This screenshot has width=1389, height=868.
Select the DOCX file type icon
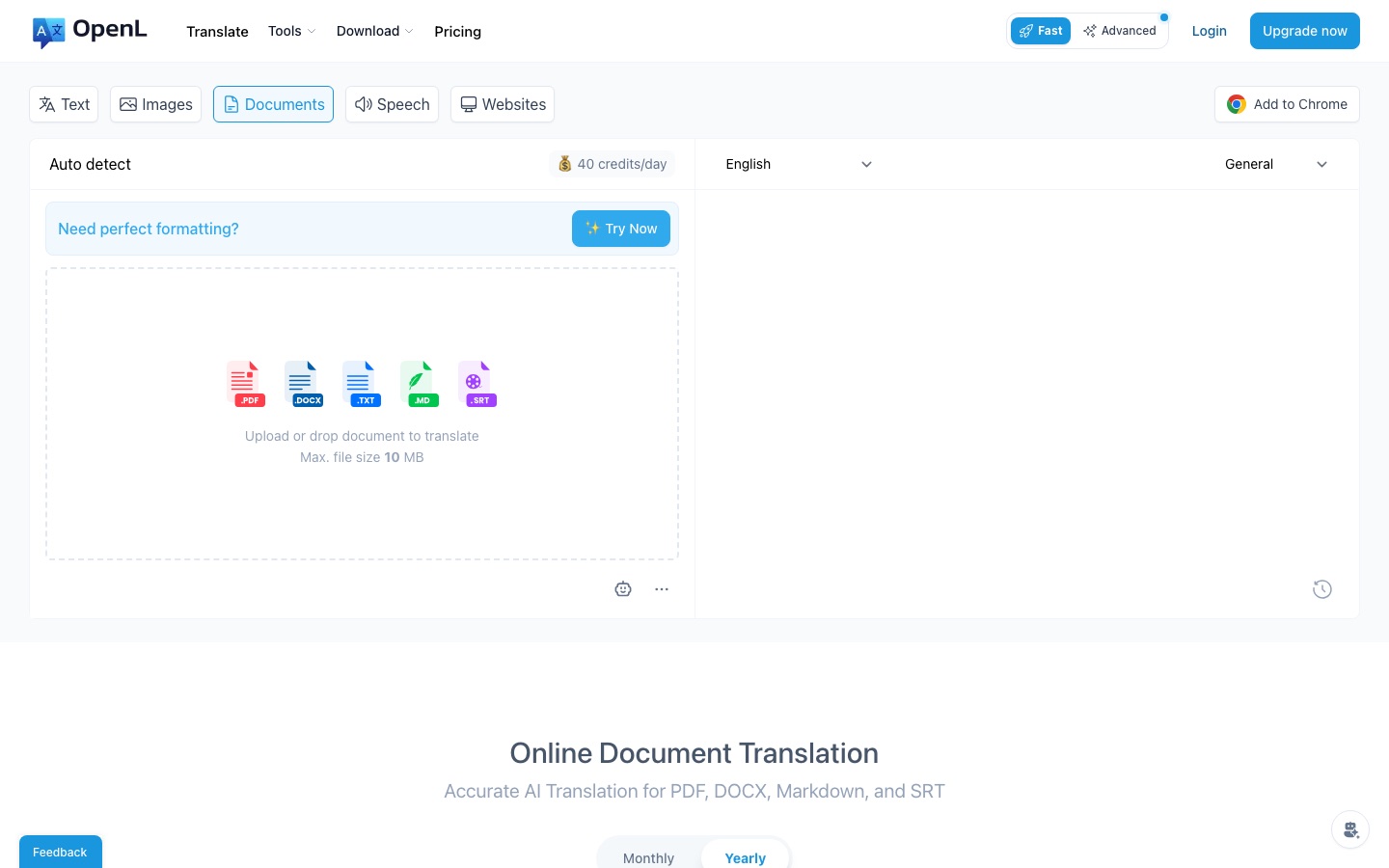point(303,384)
